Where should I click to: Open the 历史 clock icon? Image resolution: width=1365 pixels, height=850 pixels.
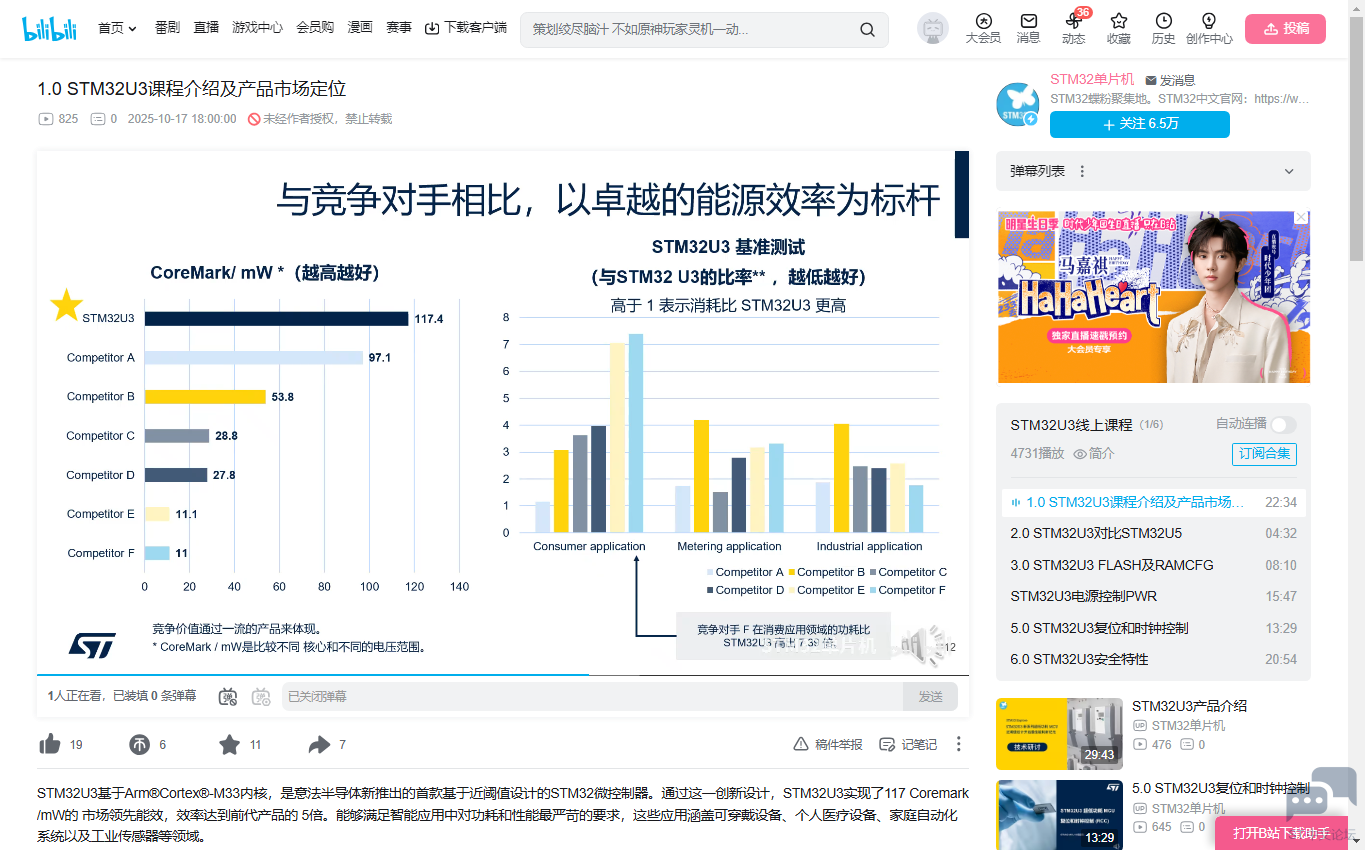click(1163, 28)
